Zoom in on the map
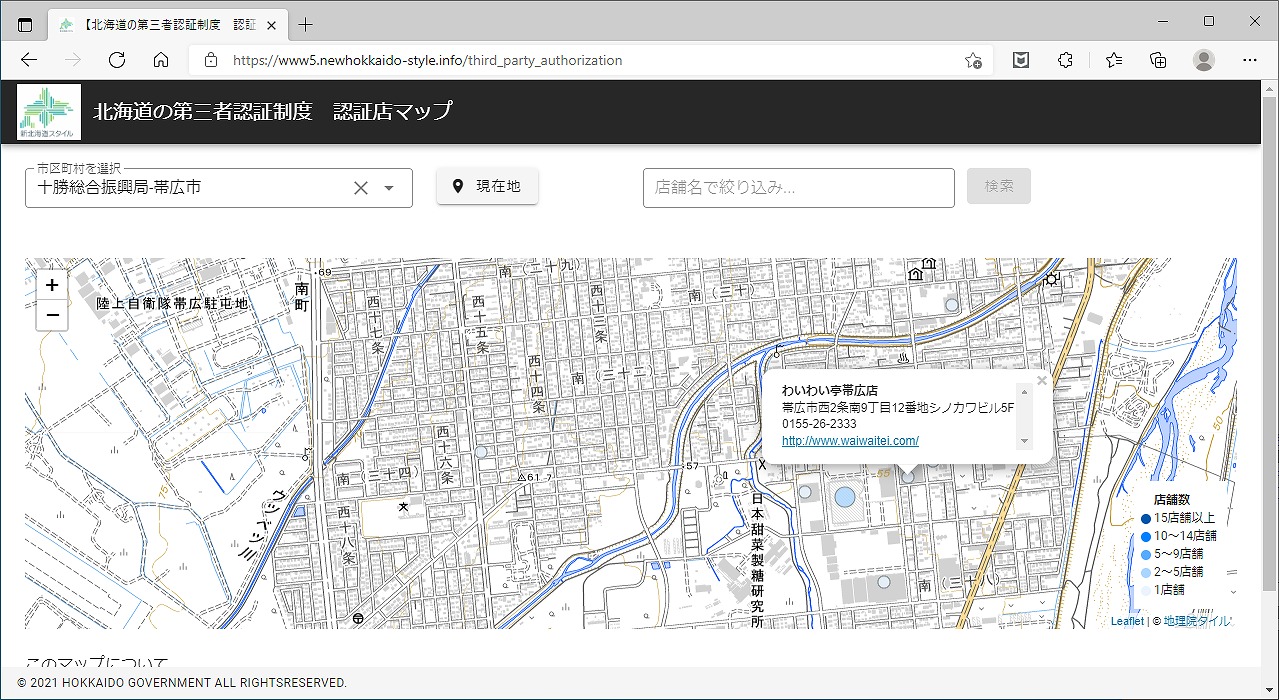The height and width of the screenshot is (700, 1279). [52, 285]
